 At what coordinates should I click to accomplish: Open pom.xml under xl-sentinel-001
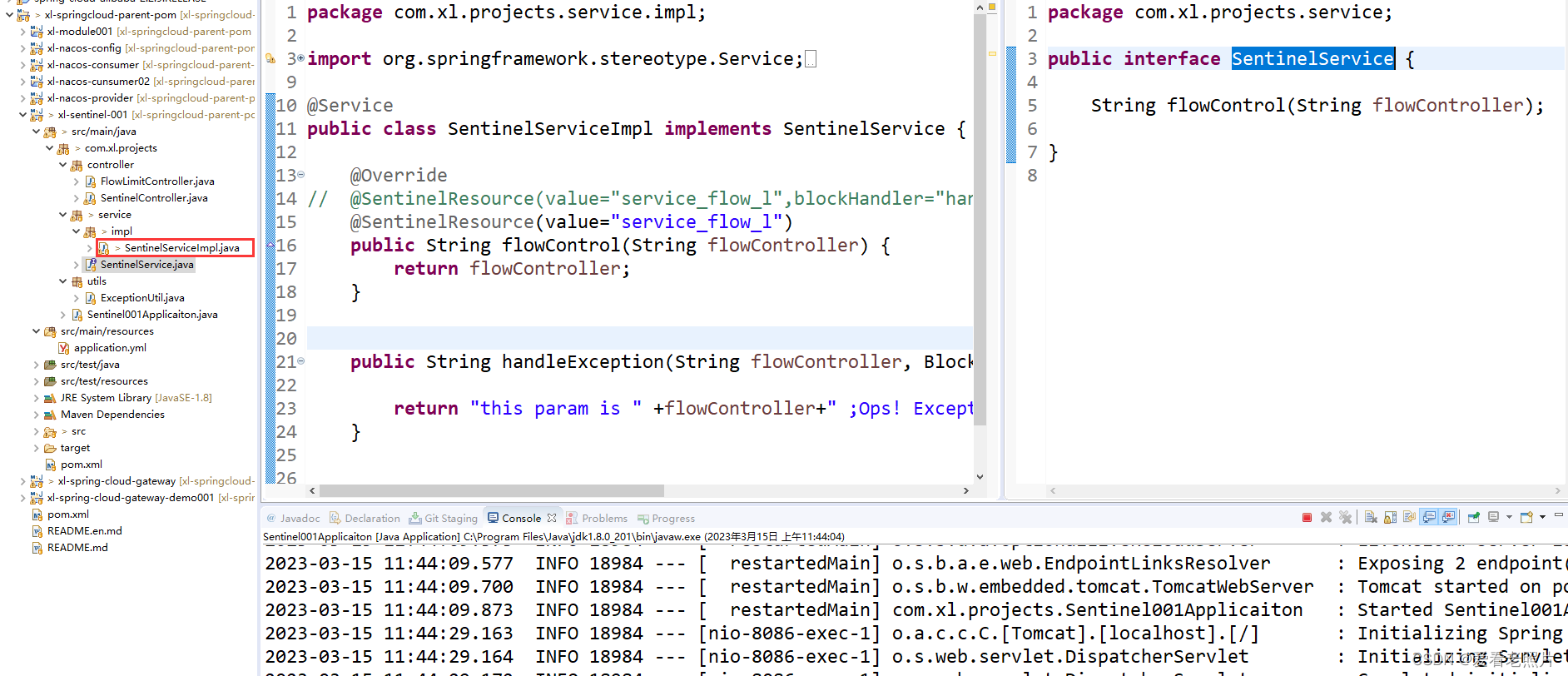click(82, 465)
